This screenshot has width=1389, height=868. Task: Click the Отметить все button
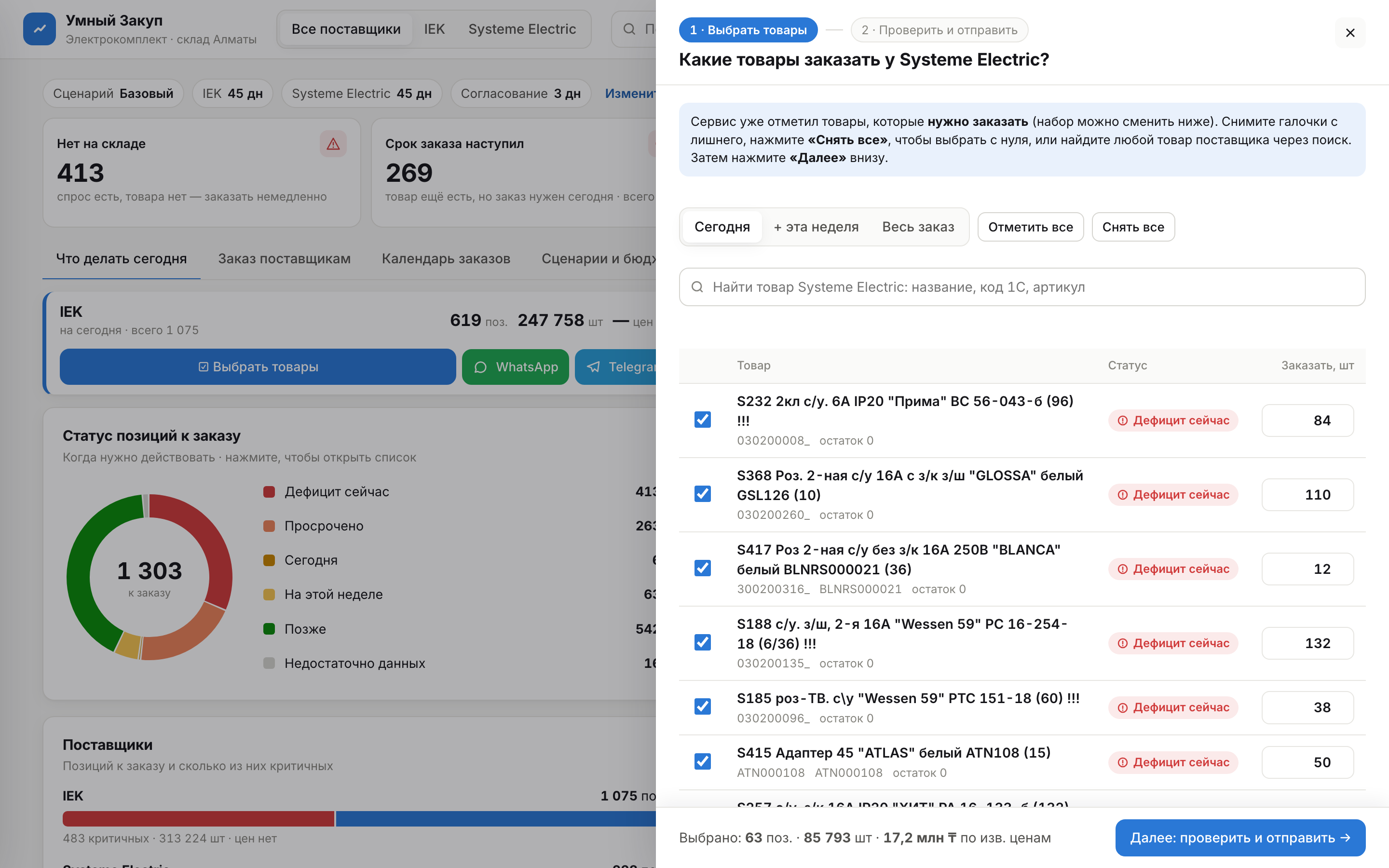(1030, 227)
